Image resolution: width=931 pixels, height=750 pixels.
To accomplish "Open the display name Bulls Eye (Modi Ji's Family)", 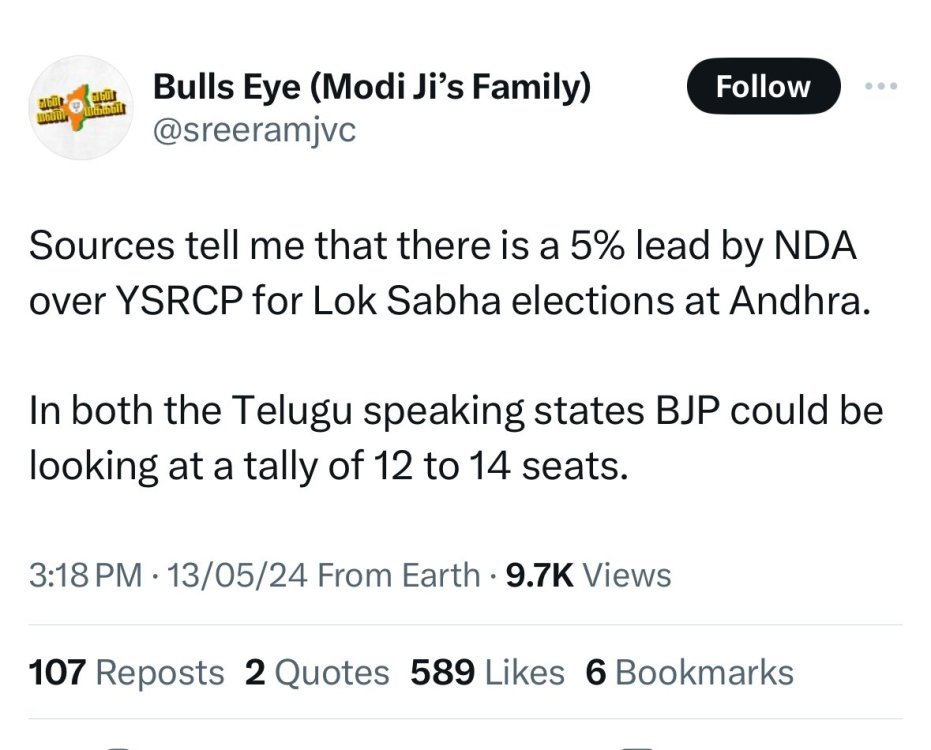I will coord(372,87).
